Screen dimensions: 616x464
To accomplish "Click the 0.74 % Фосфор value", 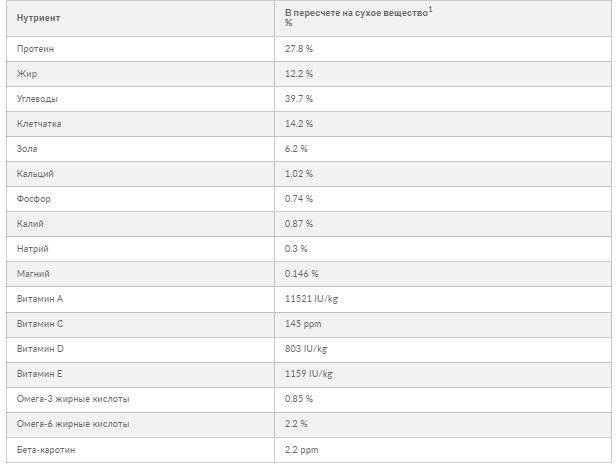I will (x=299, y=199).
